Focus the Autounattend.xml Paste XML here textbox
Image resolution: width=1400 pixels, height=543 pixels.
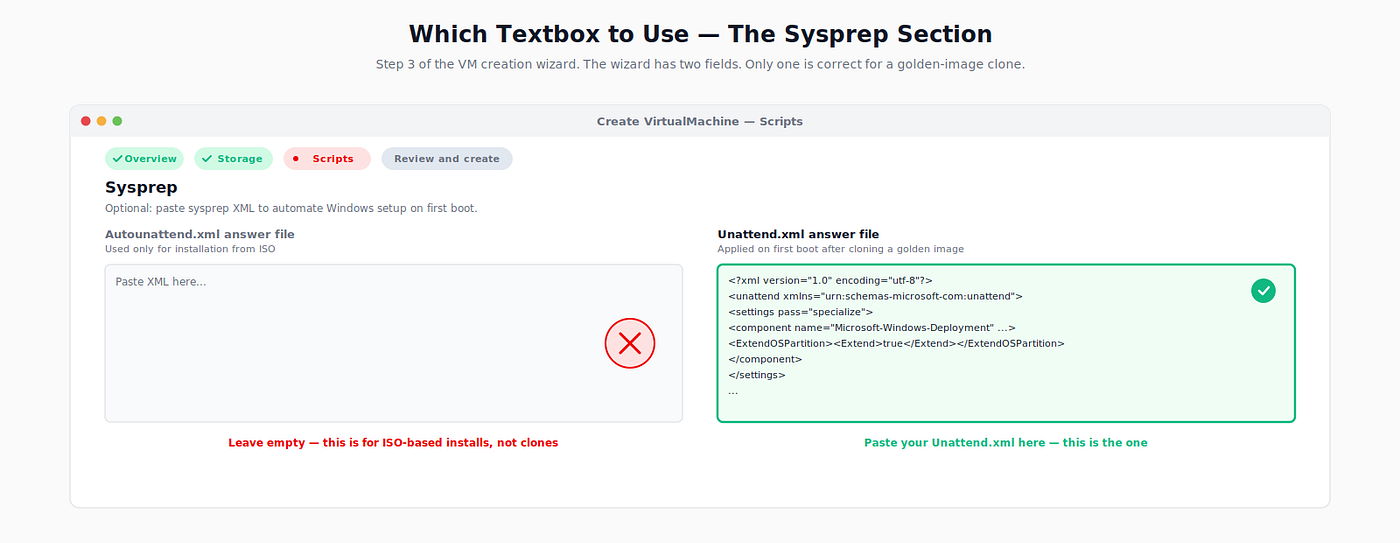coord(394,343)
